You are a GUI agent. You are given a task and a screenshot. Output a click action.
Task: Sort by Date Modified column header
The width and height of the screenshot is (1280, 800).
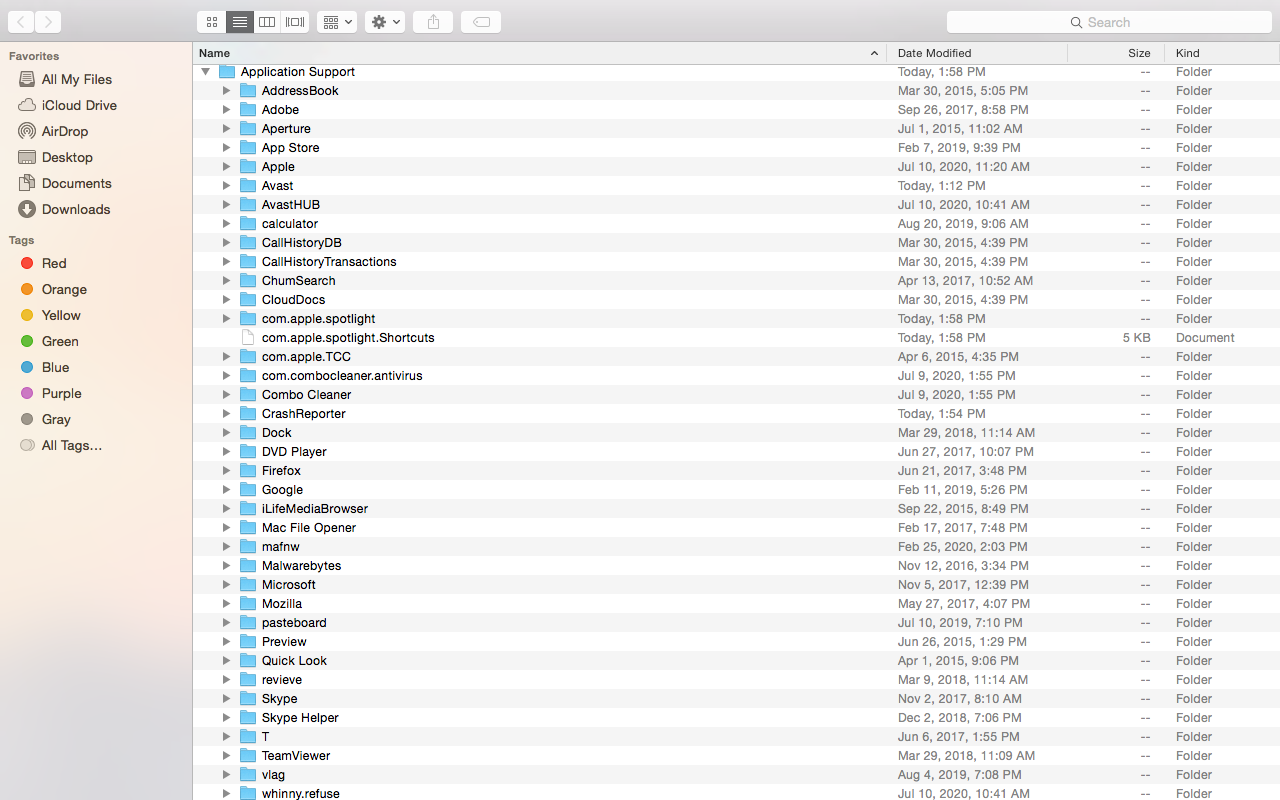[x=977, y=53]
